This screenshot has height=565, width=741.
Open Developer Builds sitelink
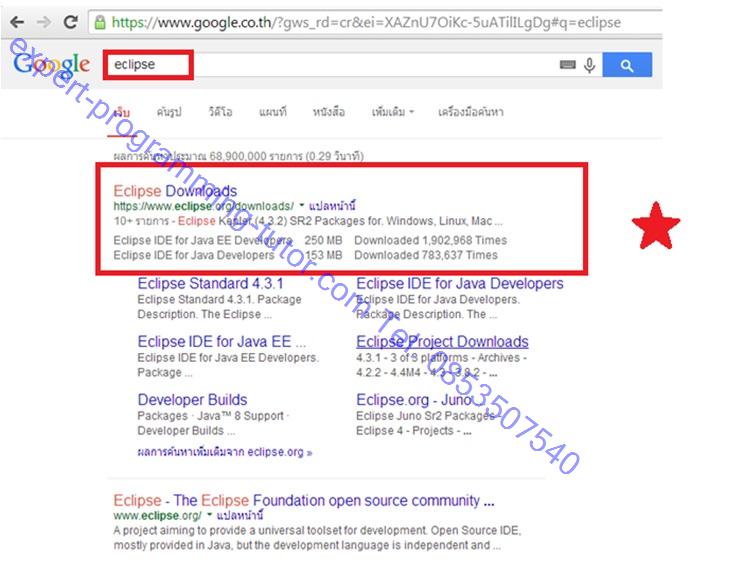(192, 400)
